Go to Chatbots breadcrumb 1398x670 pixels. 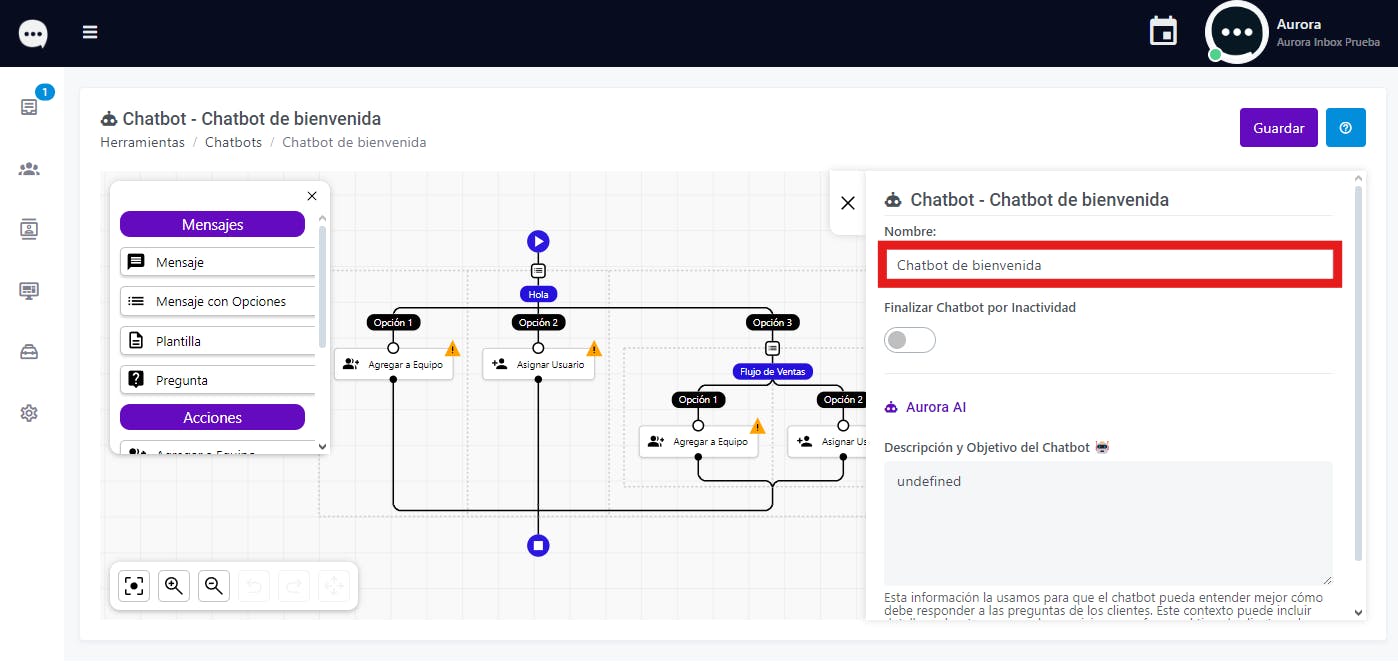[x=233, y=142]
